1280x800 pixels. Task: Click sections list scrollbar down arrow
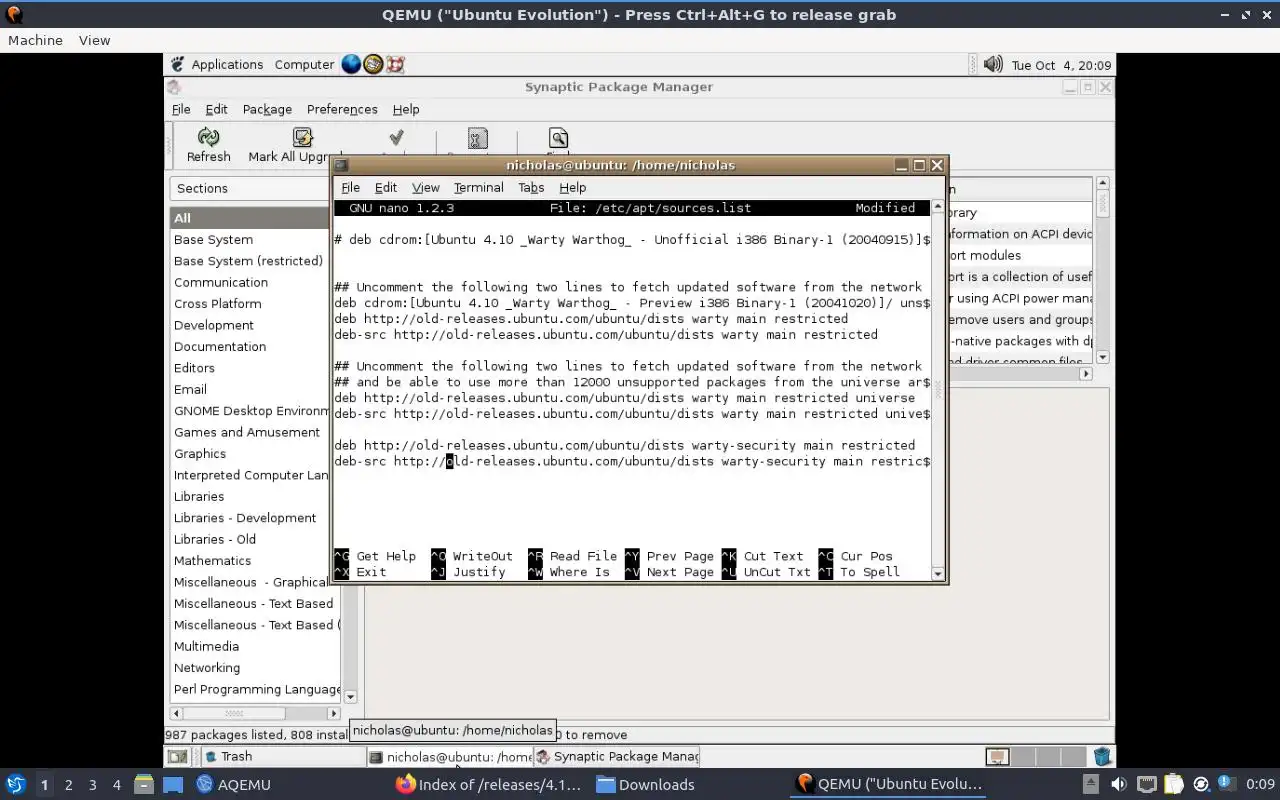click(x=350, y=696)
